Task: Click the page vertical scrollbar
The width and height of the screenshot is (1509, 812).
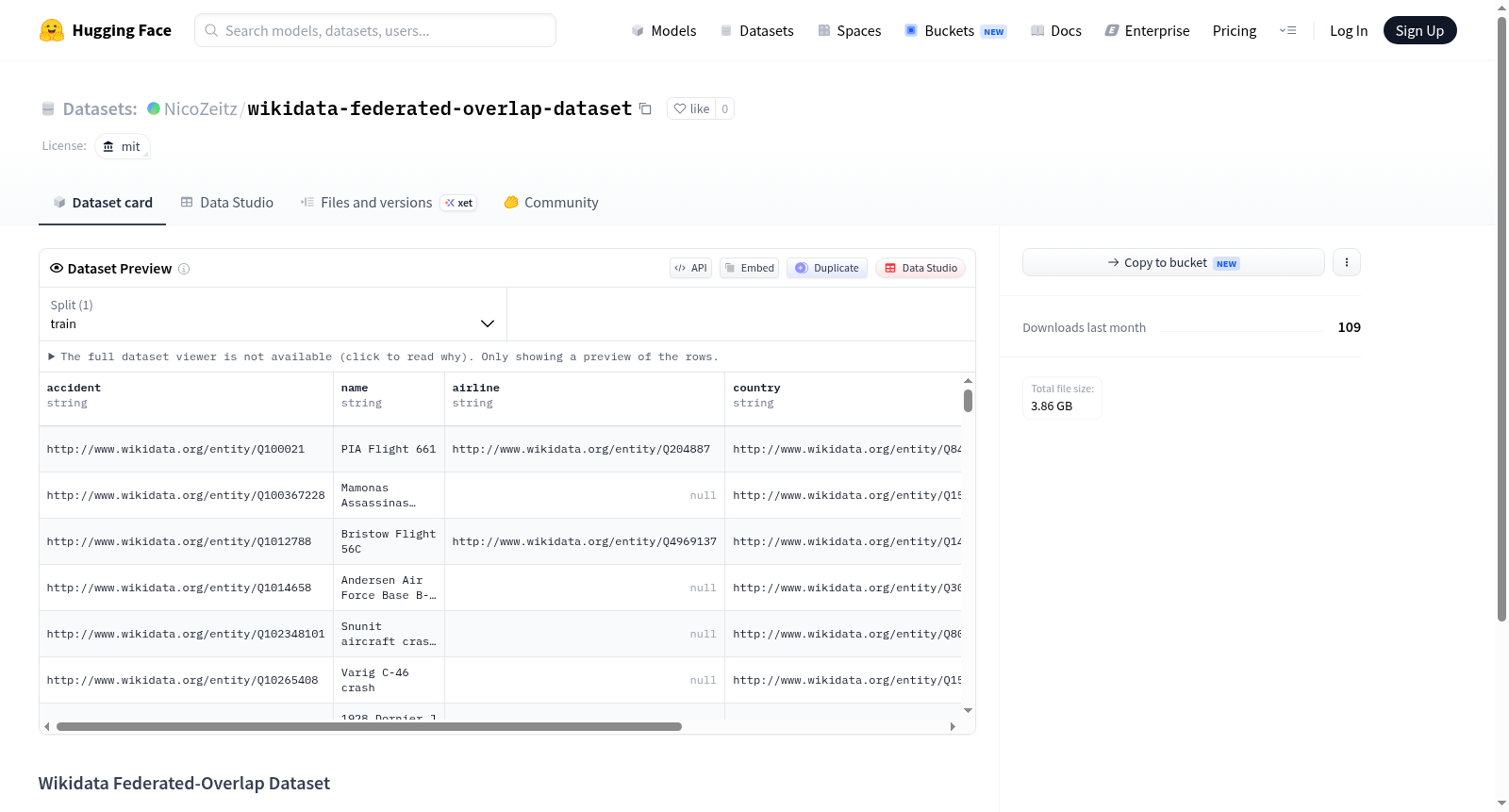Action: [1501, 319]
